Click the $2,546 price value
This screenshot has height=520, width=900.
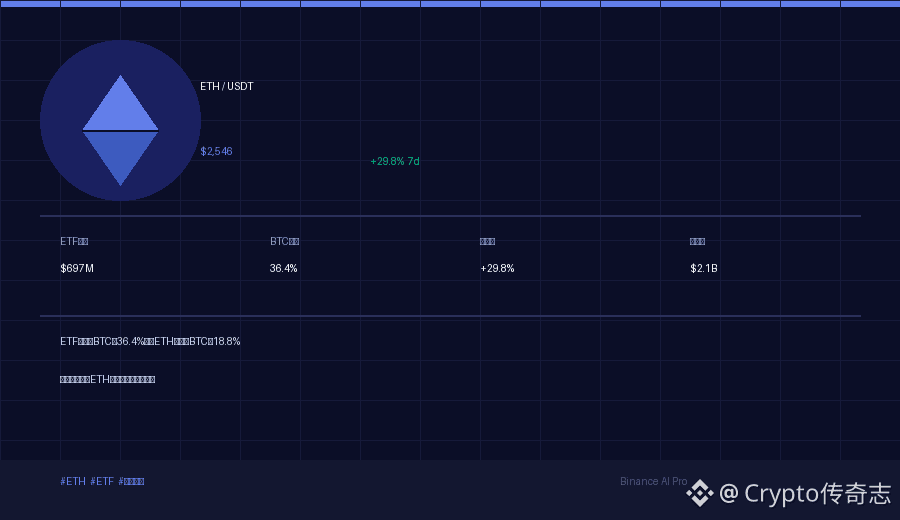(x=216, y=152)
